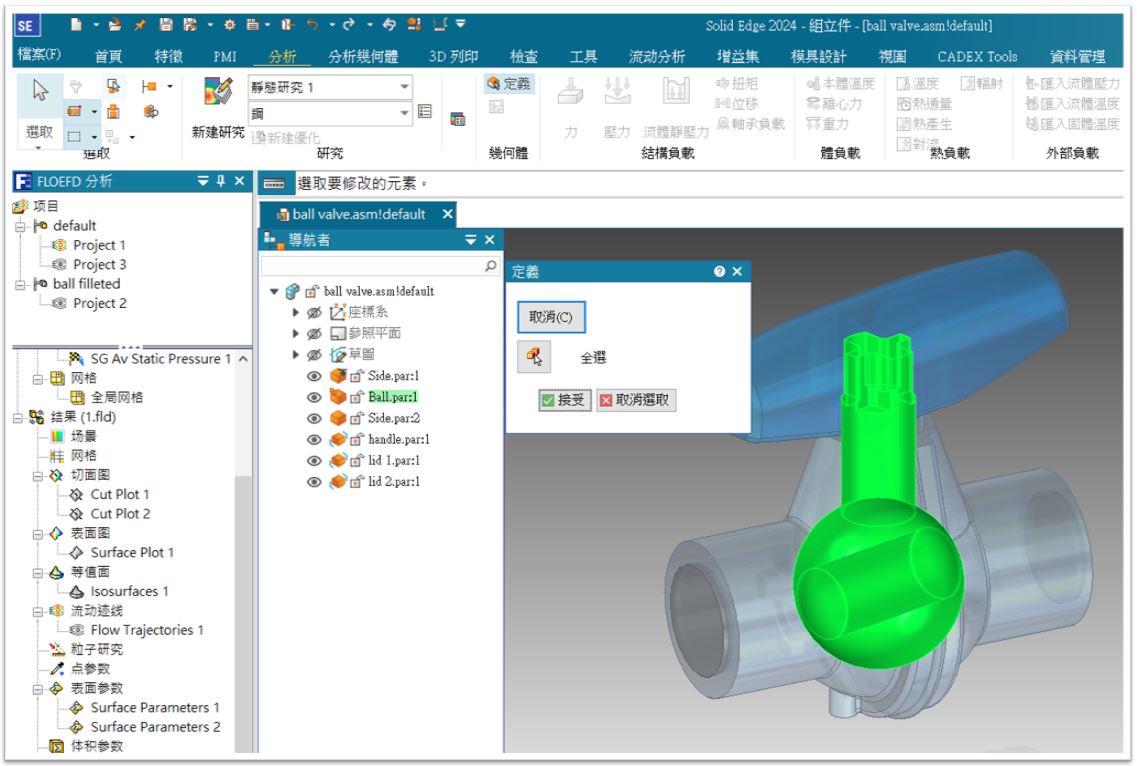Click the table icon right of study dropdowns
1137x766 pixels.
click(458, 119)
